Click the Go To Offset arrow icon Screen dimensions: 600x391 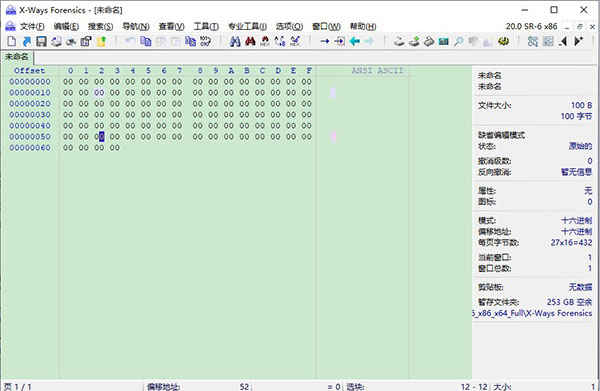325,41
